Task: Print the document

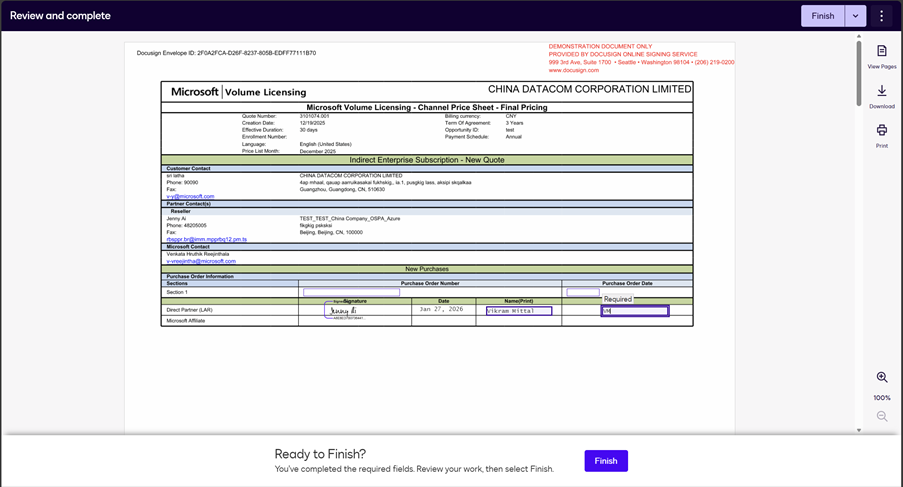Action: pos(882,130)
